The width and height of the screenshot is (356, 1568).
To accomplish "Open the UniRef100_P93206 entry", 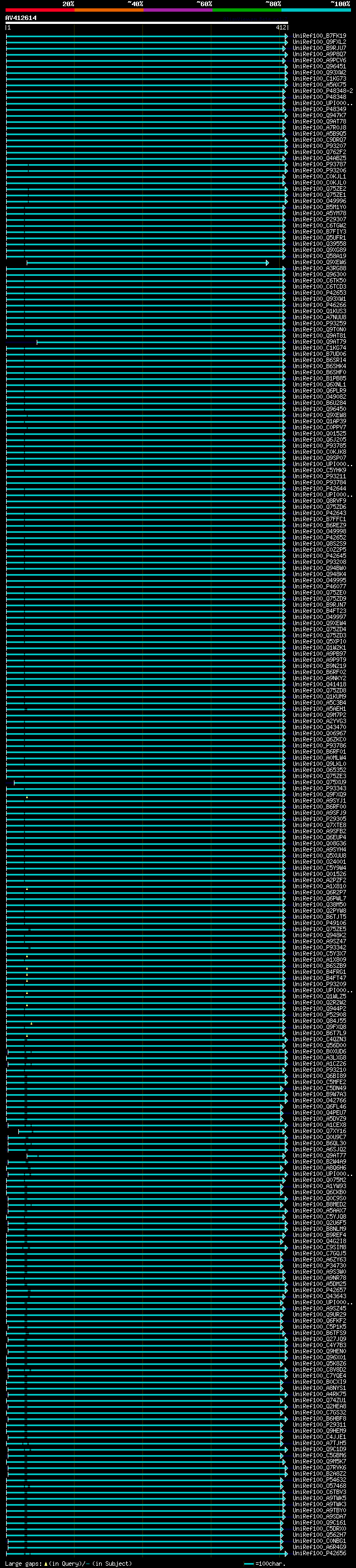I will pos(319,170).
